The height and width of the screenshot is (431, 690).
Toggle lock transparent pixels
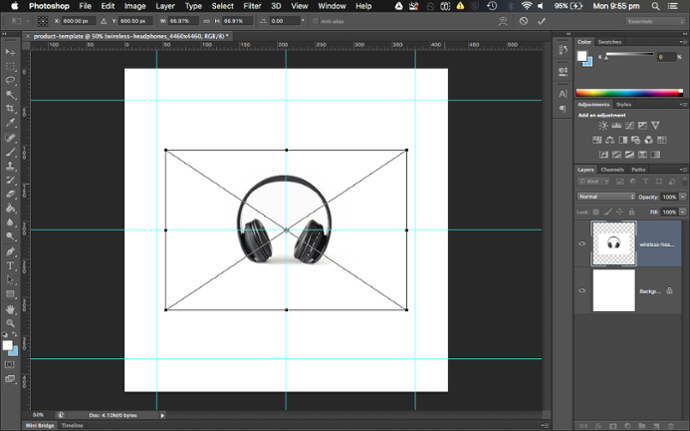click(596, 212)
